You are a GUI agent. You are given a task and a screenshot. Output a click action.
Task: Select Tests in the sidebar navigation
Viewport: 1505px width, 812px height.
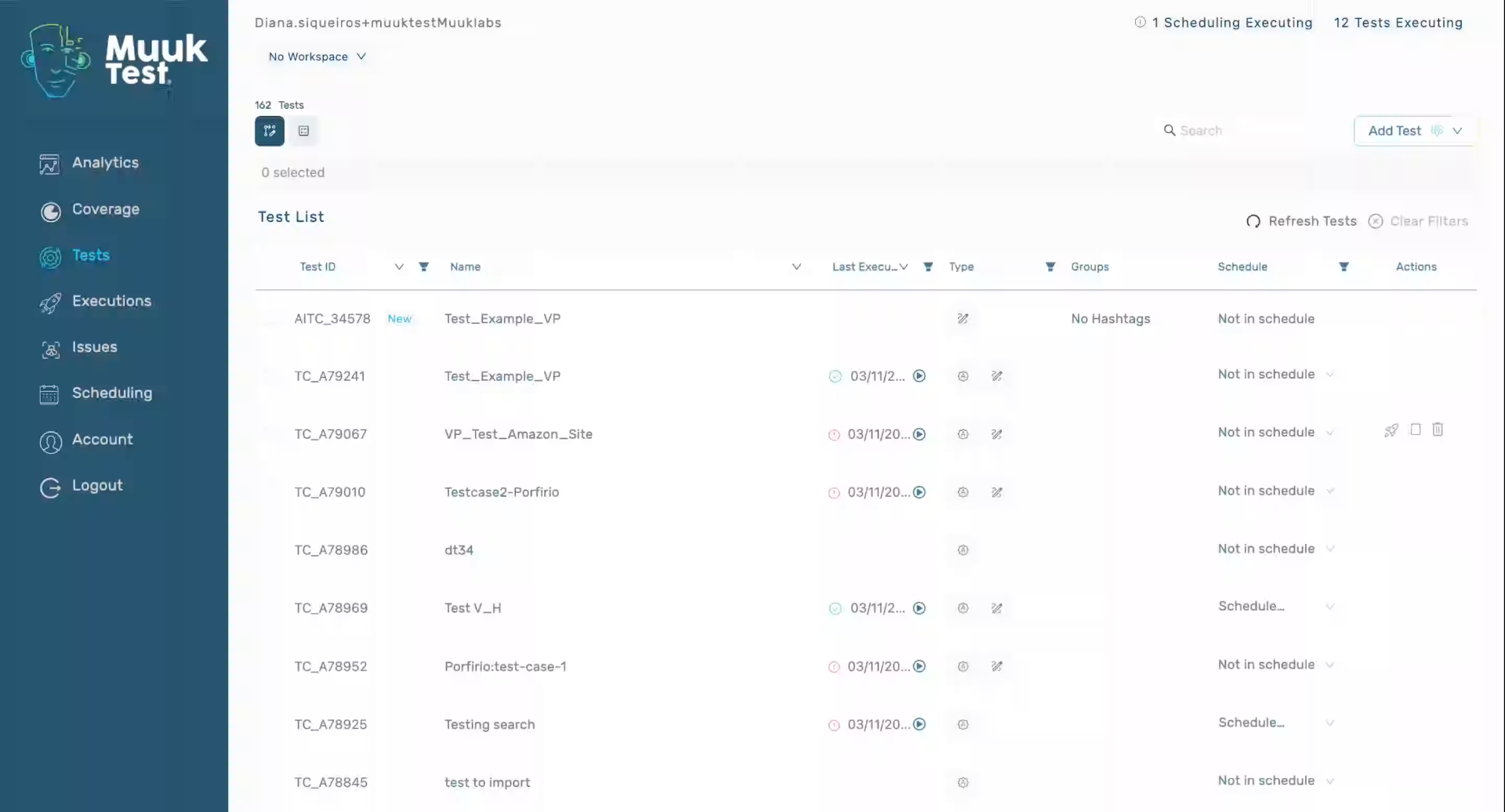click(74, 256)
